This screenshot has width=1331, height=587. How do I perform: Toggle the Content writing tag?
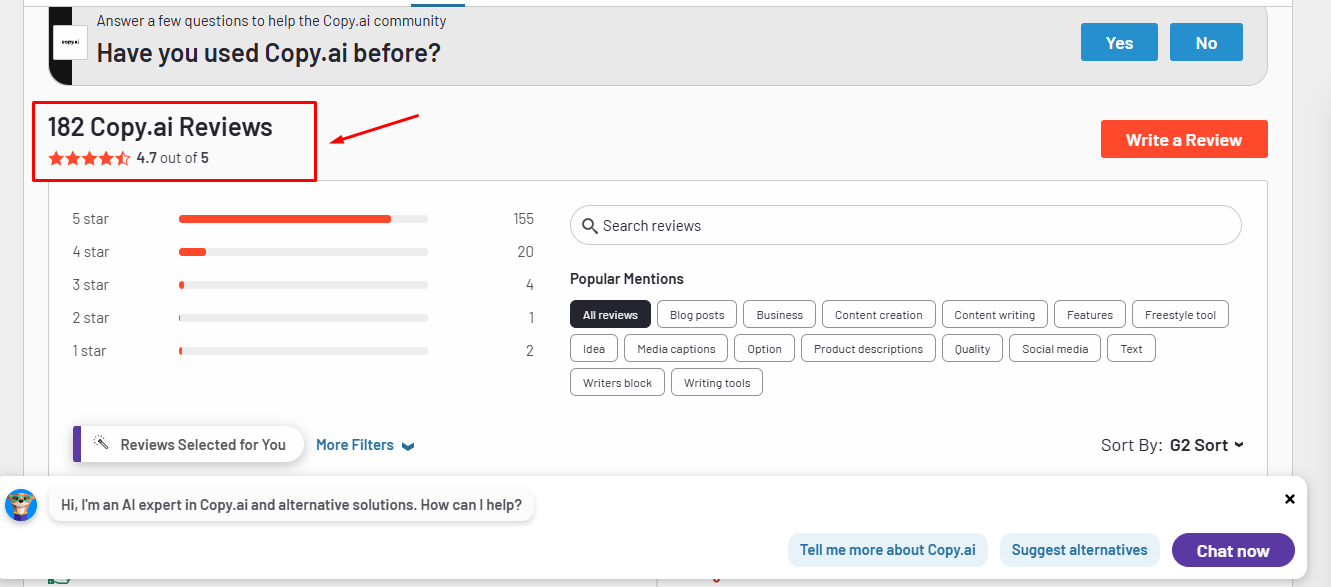pos(995,314)
